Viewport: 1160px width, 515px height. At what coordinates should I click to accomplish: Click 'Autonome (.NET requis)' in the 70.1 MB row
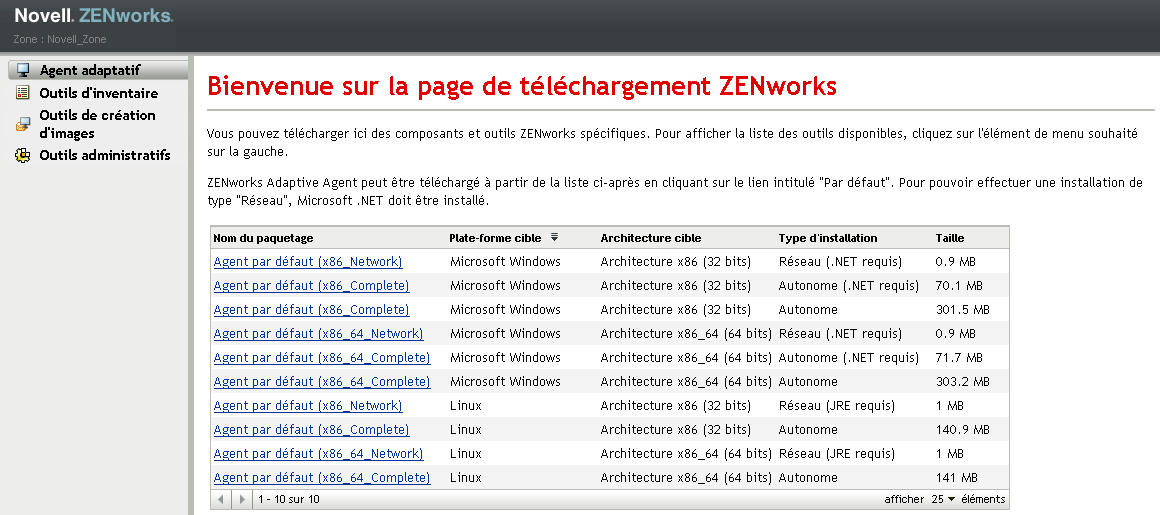(x=849, y=286)
